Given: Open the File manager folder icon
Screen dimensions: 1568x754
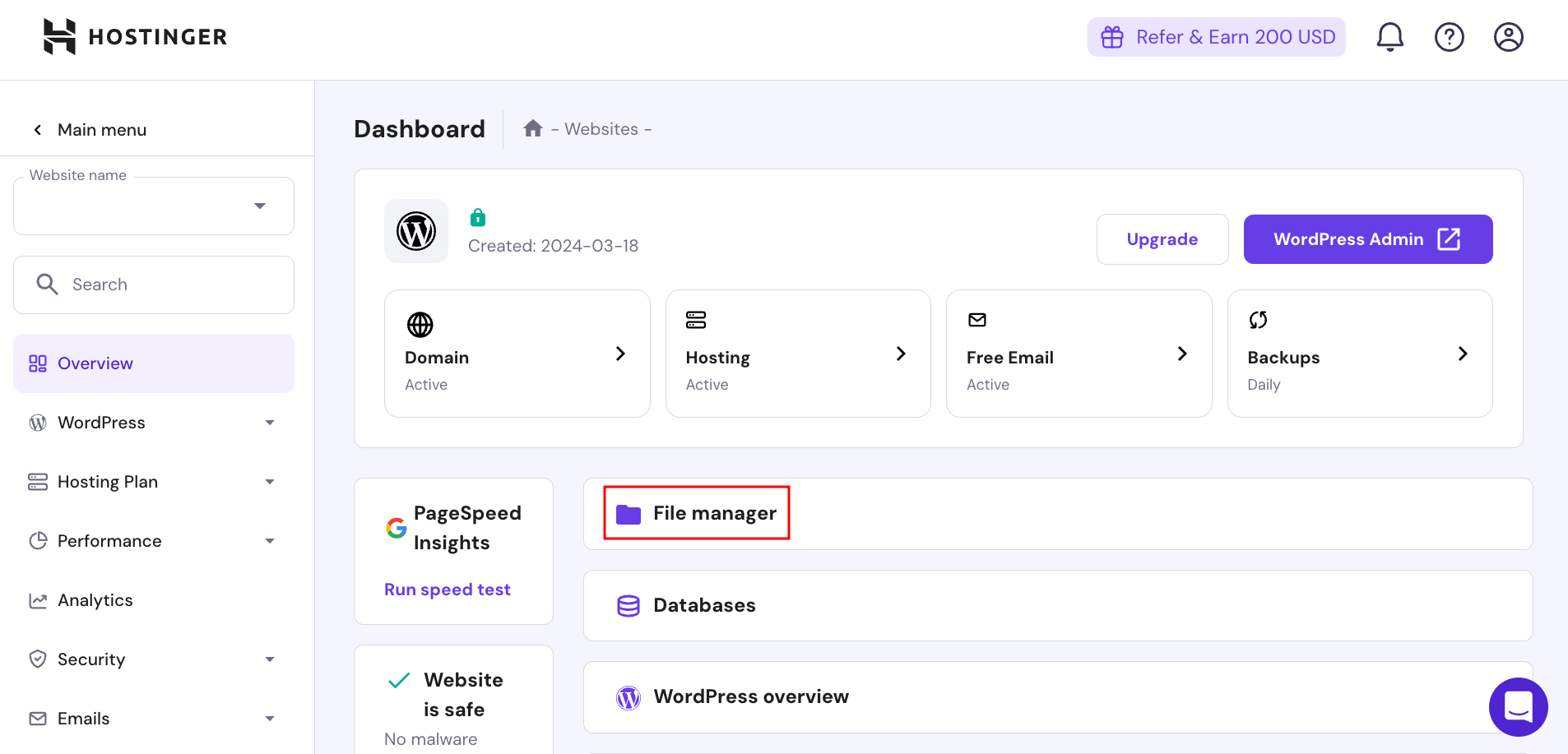Looking at the screenshot, I should pyautogui.click(x=629, y=513).
